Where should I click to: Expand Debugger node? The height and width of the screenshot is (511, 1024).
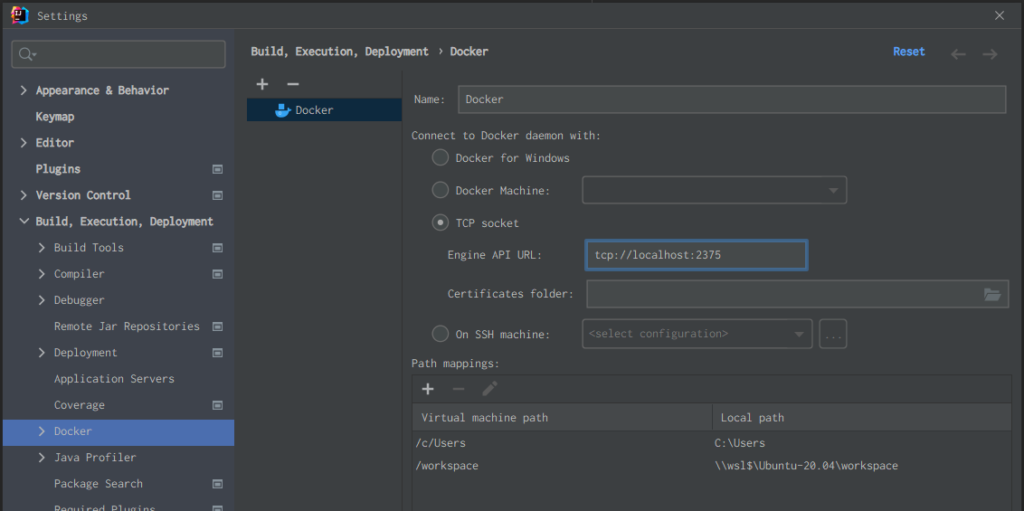pyautogui.click(x=42, y=300)
